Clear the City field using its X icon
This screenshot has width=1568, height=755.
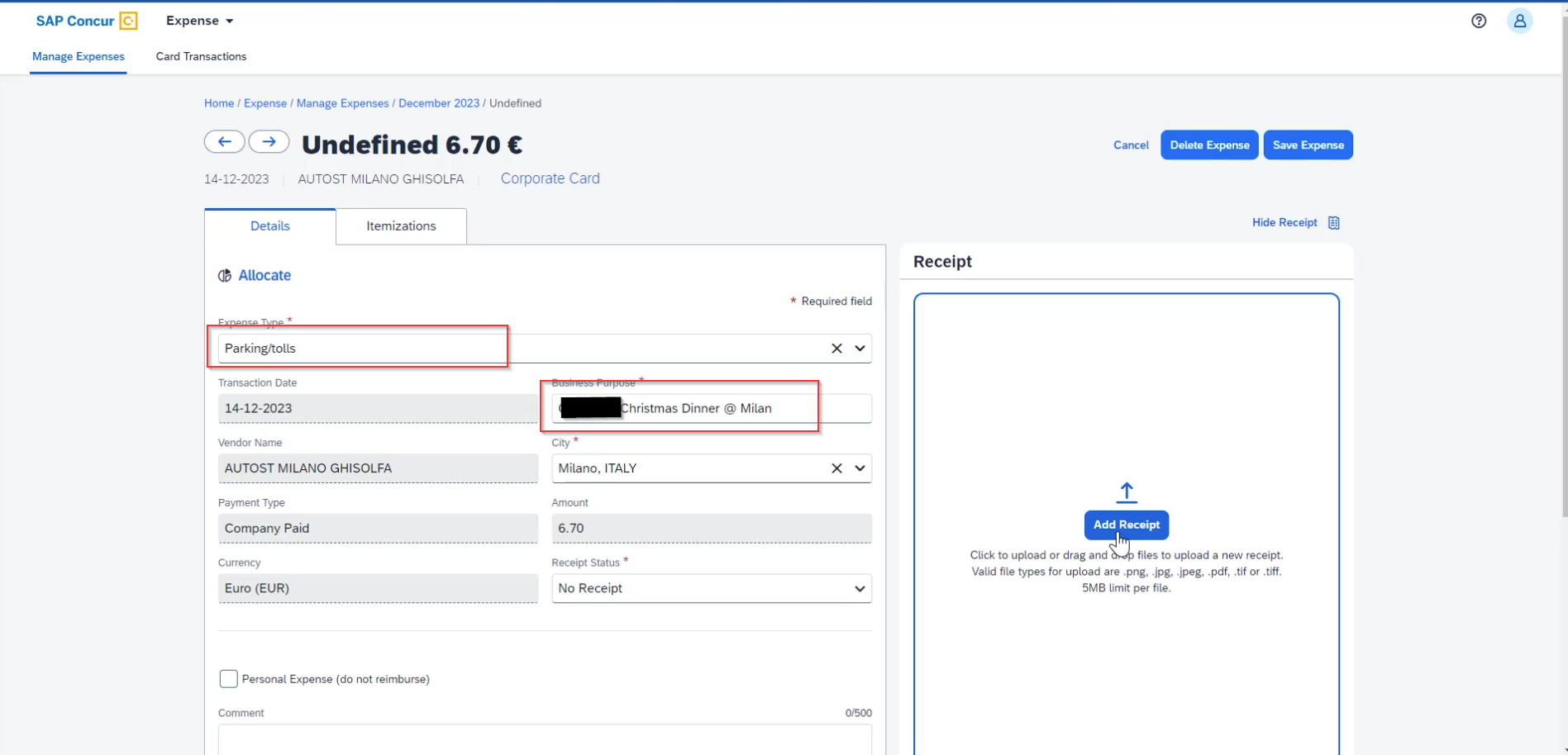[836, 468]
